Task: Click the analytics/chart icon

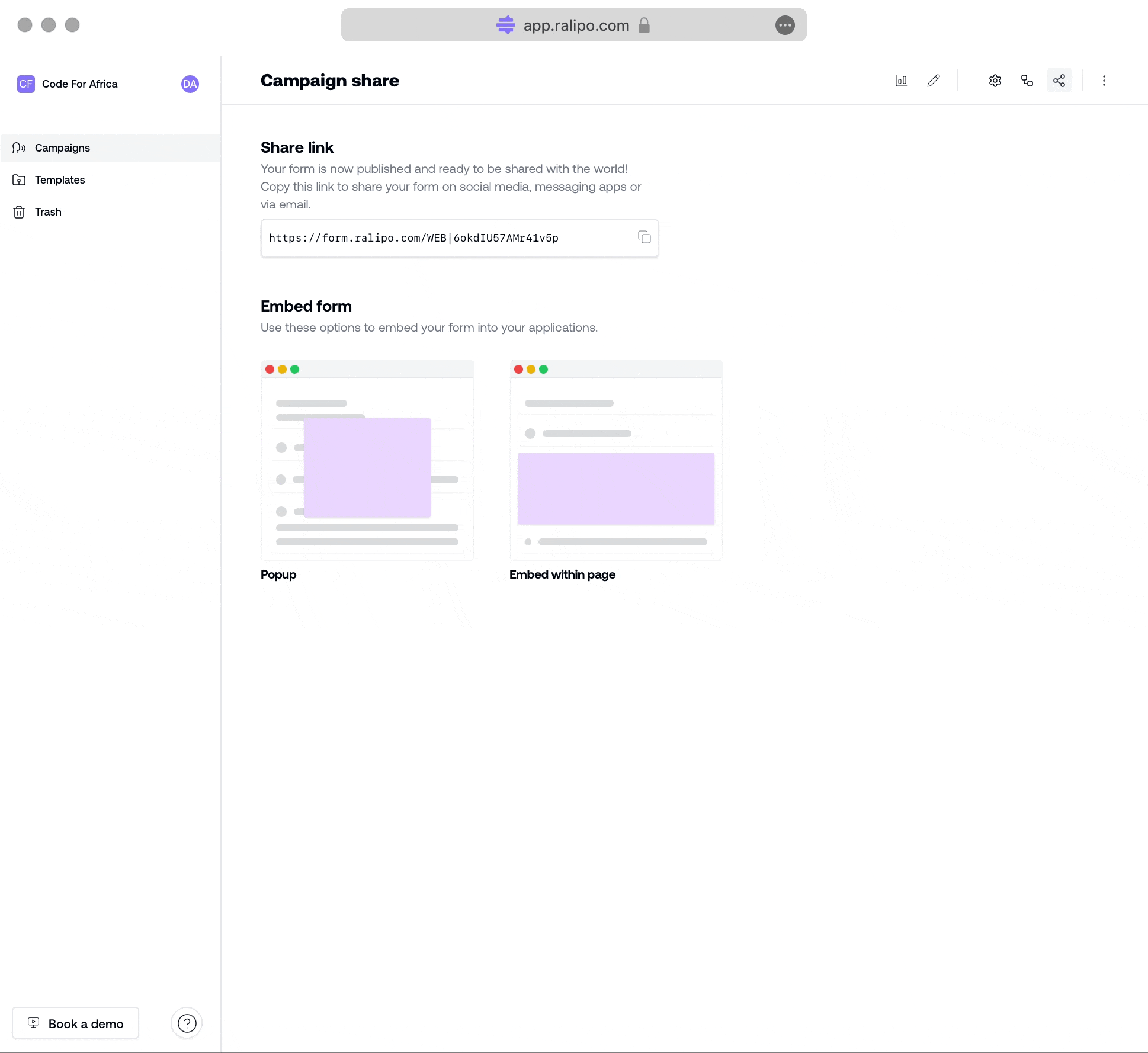Action: pyautogui.click(x=901, y=81)
